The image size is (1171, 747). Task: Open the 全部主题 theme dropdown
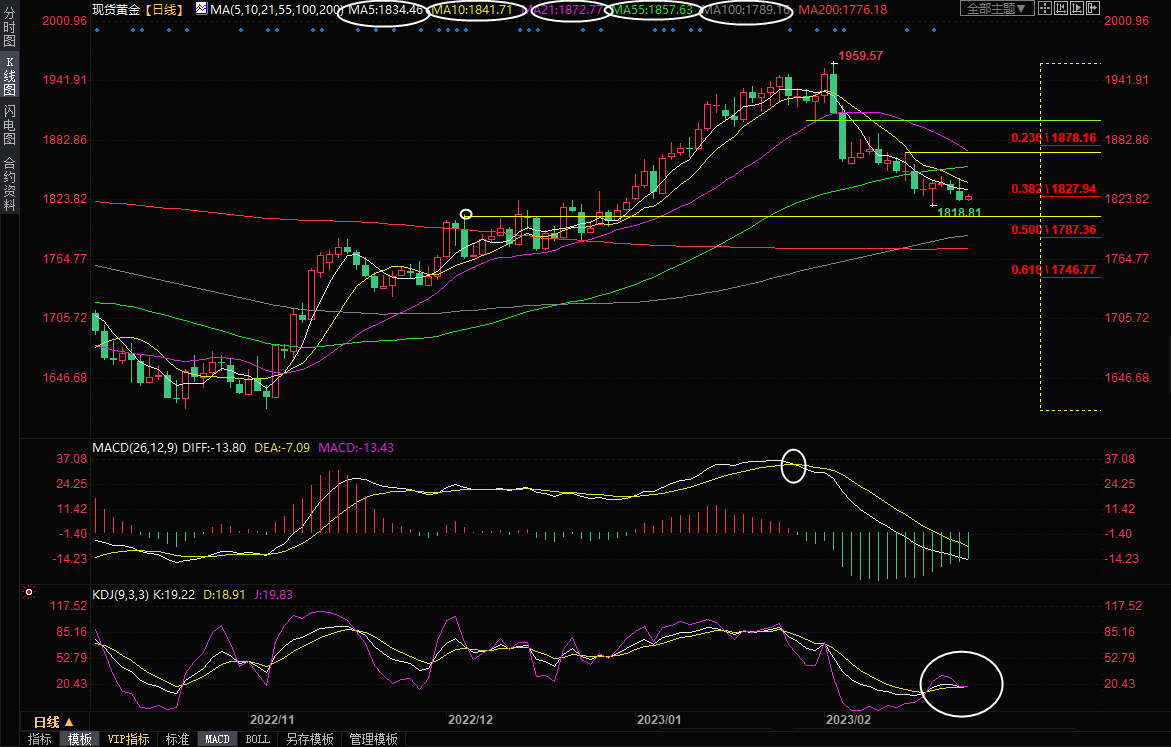(997, 8)
